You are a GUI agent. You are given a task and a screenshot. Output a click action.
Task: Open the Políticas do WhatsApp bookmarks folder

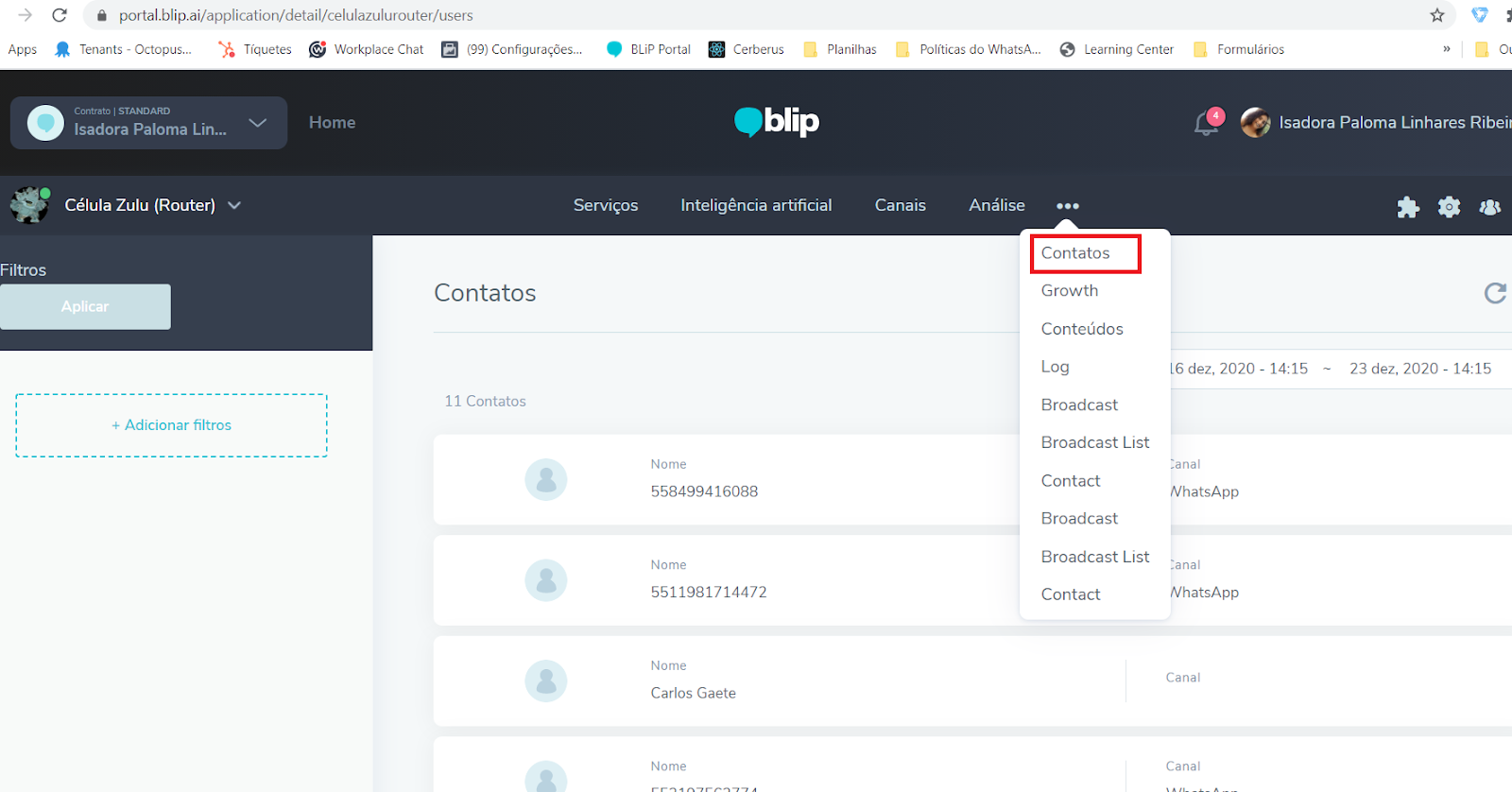(x=968, y=49)
